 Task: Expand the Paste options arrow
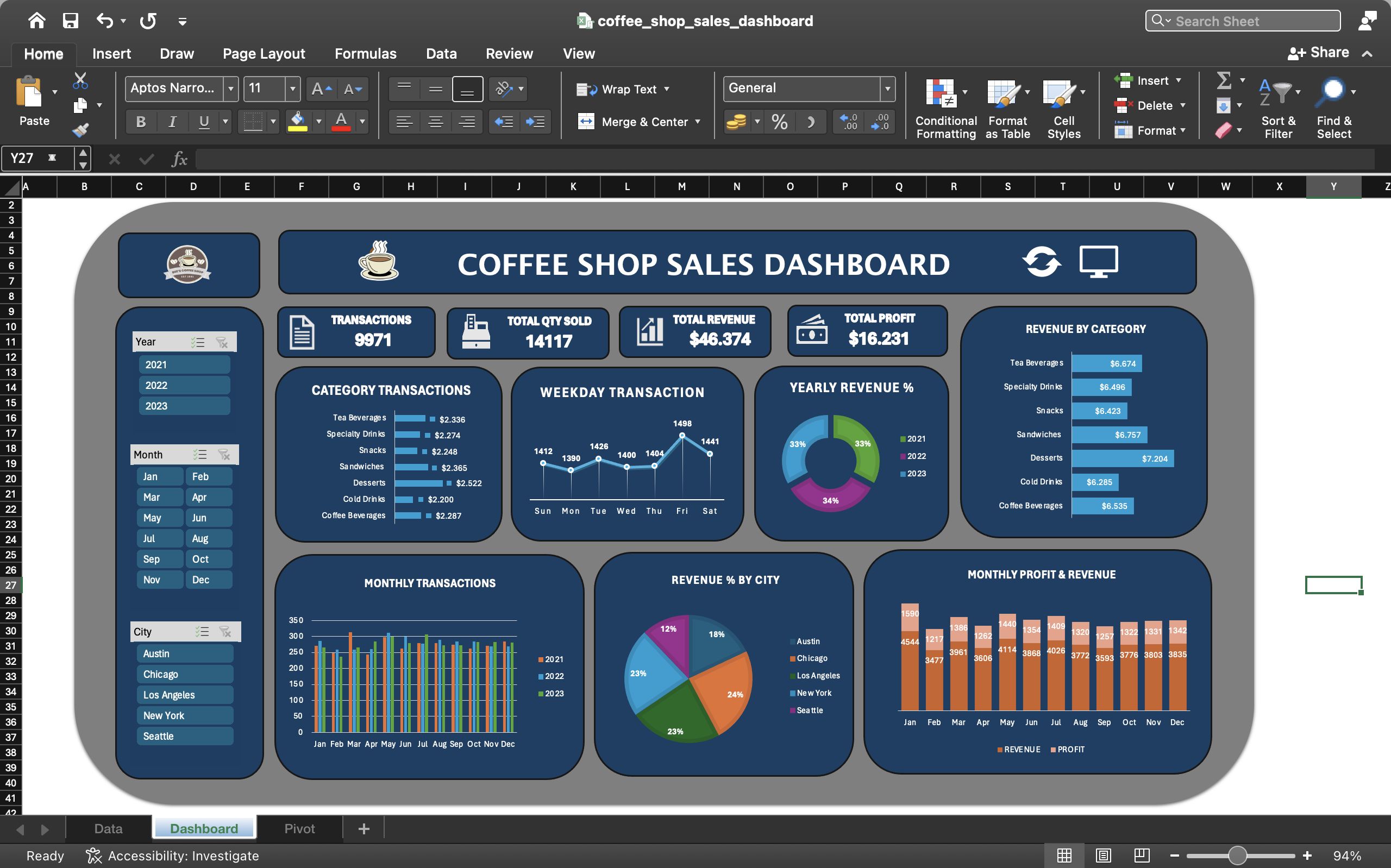tap(54, 92)
